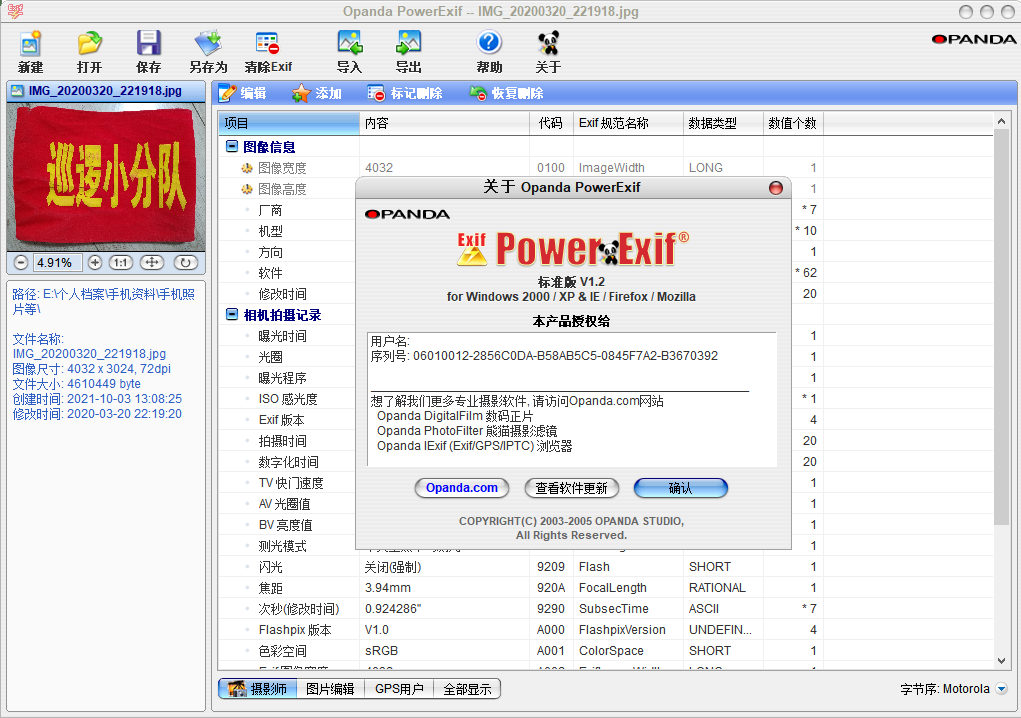The height and width of the screenshot is (718, 1021).
Task: Click the zoom percentage field showing 4.91%
Action: [57, 263]
